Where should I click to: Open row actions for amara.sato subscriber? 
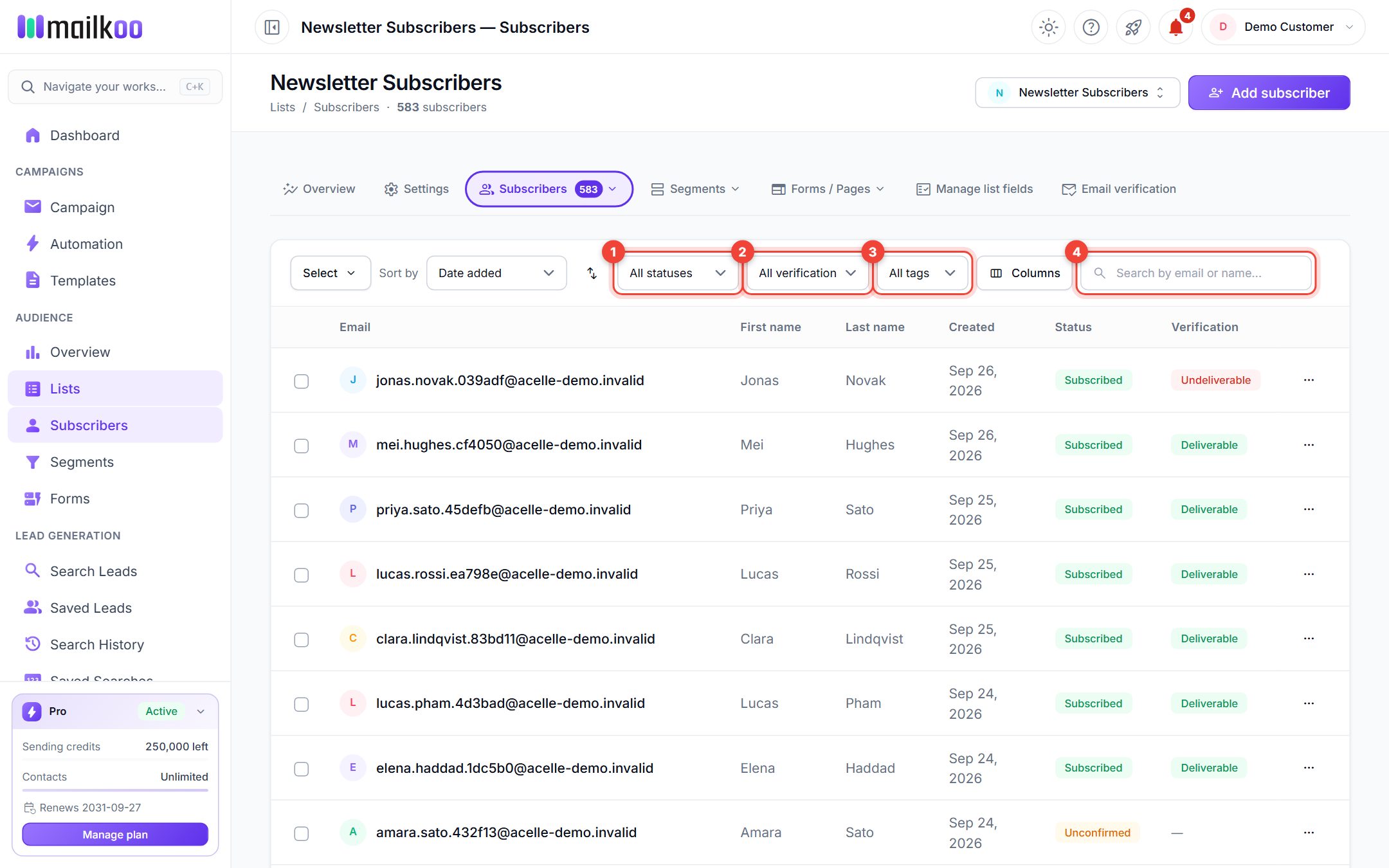click(x=1309, y=833)
